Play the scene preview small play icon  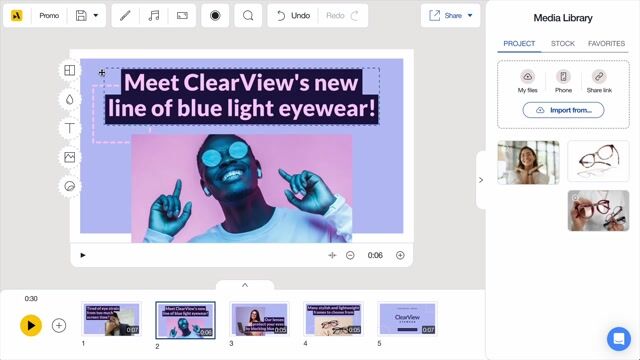click(x=83, y=255)
